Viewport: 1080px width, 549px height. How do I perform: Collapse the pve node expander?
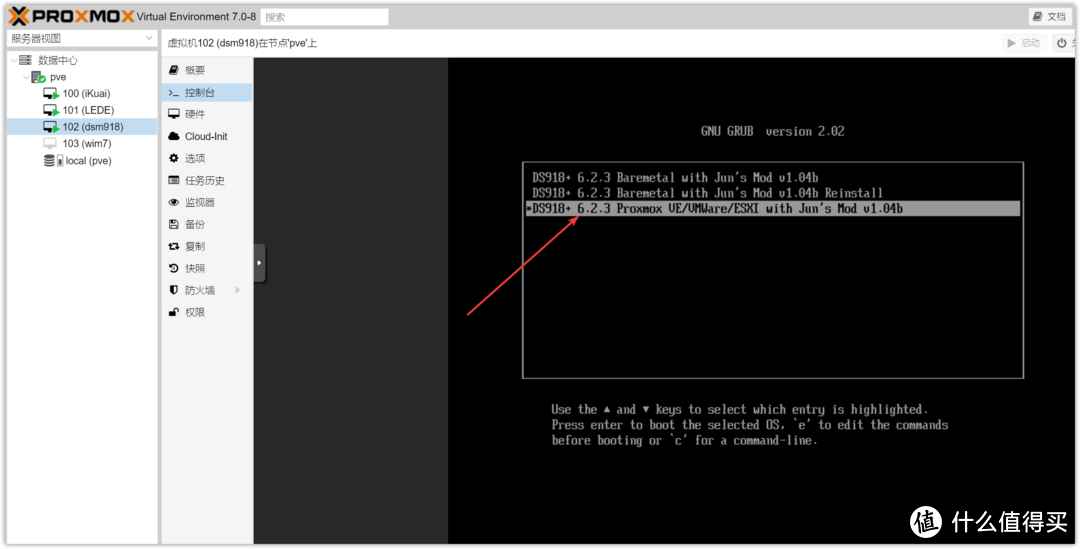[26, 77]
